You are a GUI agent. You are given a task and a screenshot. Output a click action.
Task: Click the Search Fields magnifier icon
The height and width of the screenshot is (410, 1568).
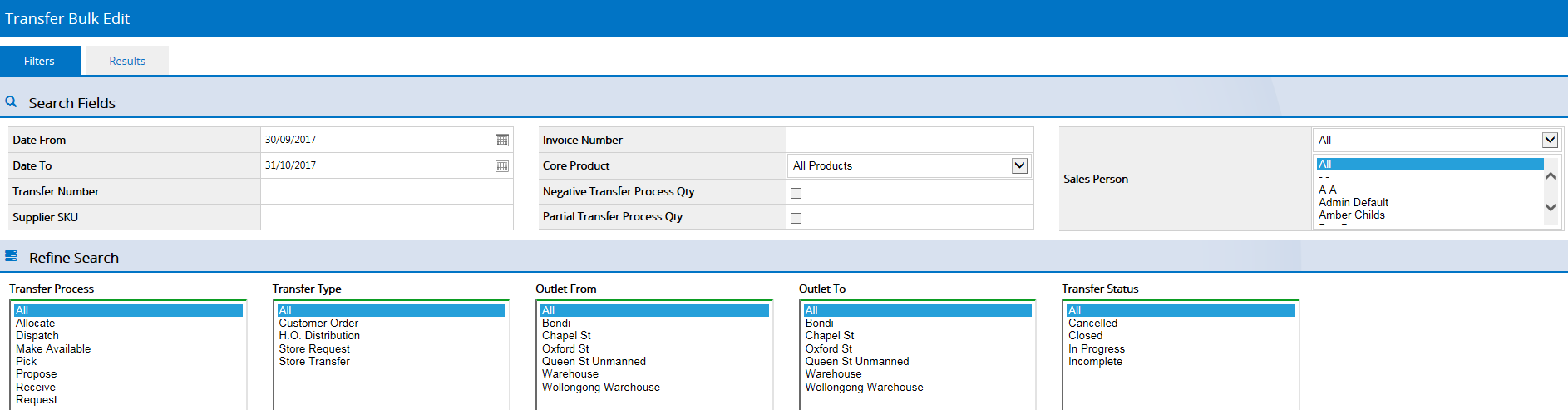point(11,102)
